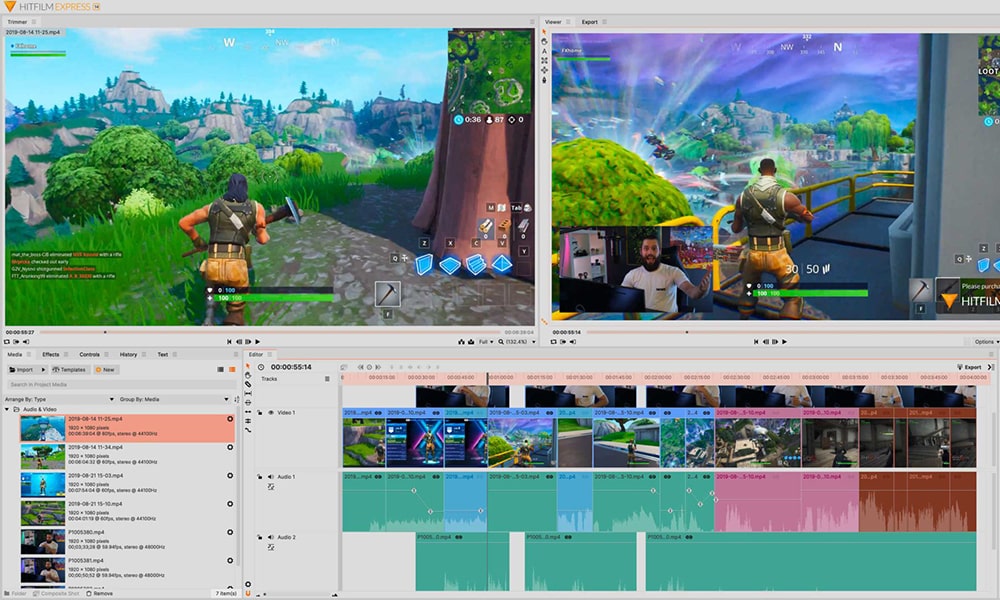The height and width of the screenshot is (600, 1000).
Task: Click the Viewer scrub bar playhead
Action: pyautogui.click(x=687, y=332)
